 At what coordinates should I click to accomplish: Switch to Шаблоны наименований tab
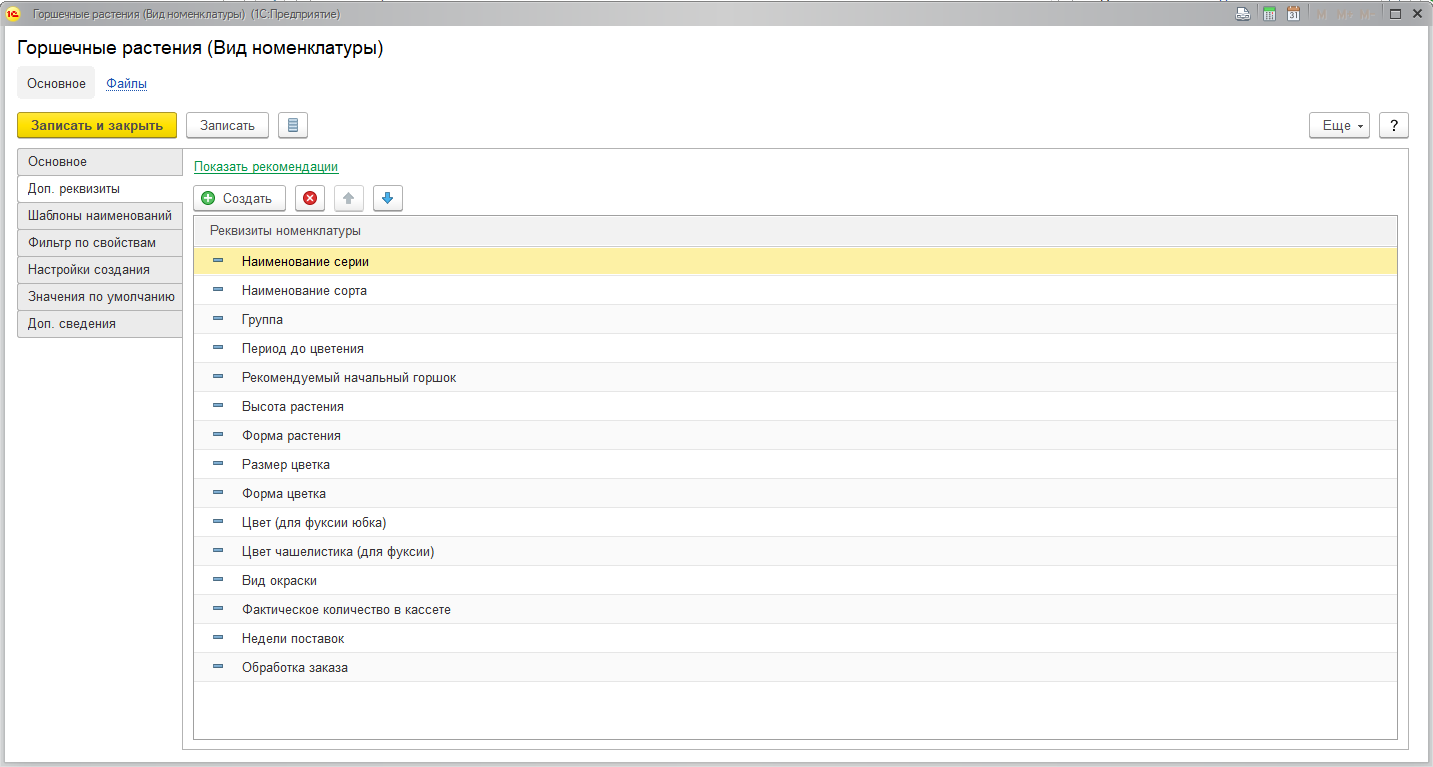[100, 216]
